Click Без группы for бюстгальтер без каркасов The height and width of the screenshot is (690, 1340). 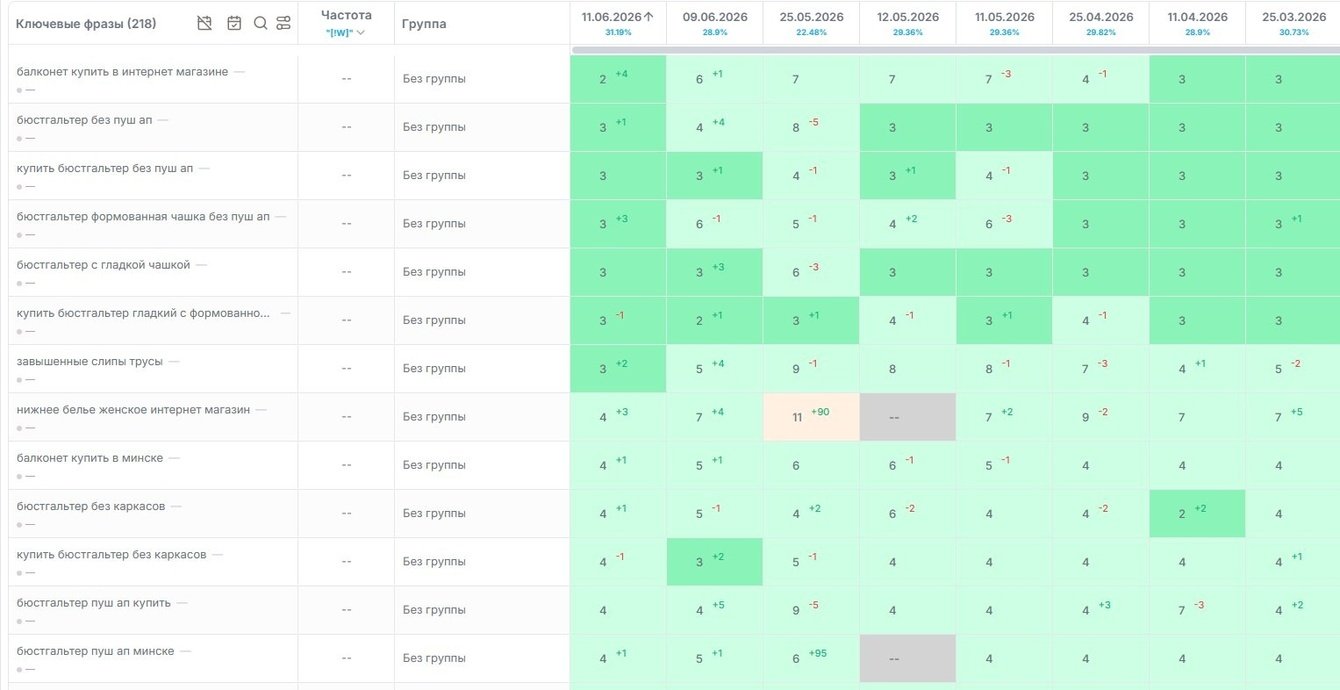pyautogui.click(x=434, y=513)
